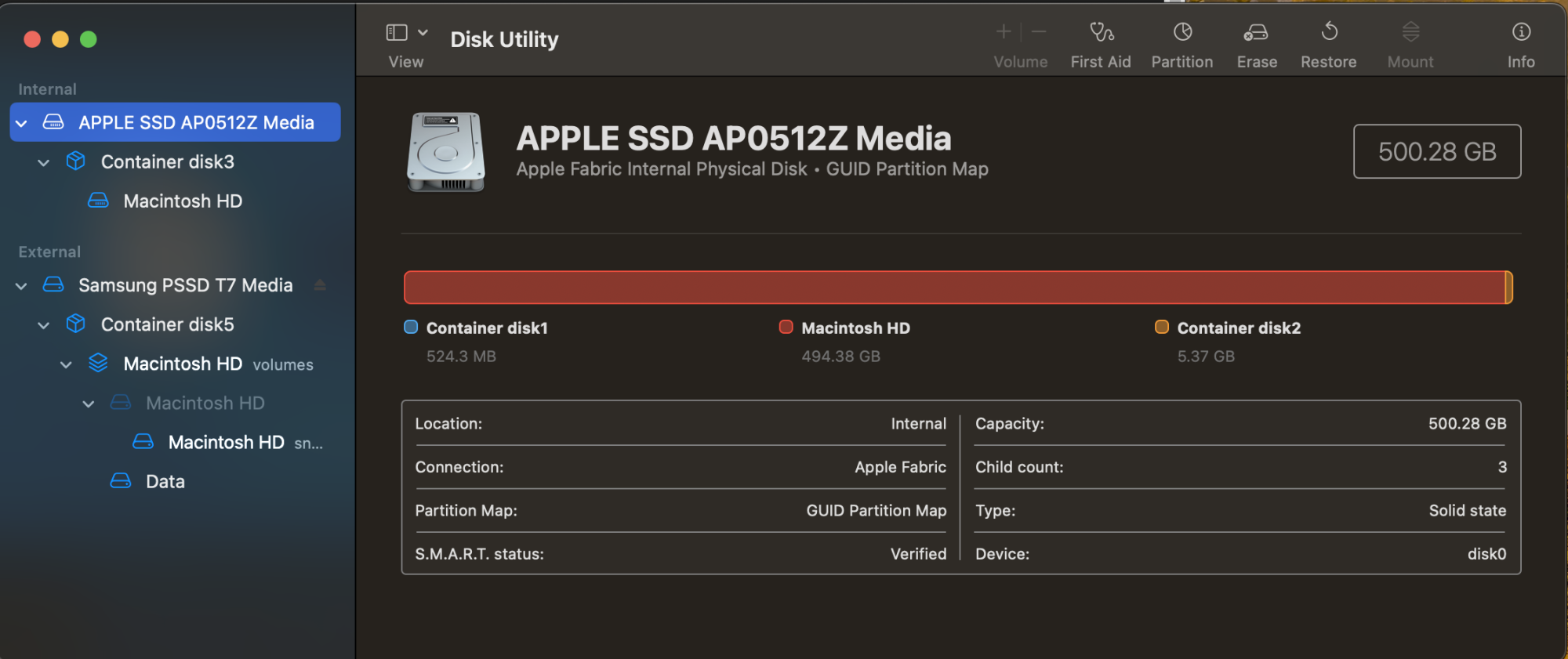Eject the Samsung PSSD T7 Media
The image size is (1568, 659).
click(x=320, y=285)
